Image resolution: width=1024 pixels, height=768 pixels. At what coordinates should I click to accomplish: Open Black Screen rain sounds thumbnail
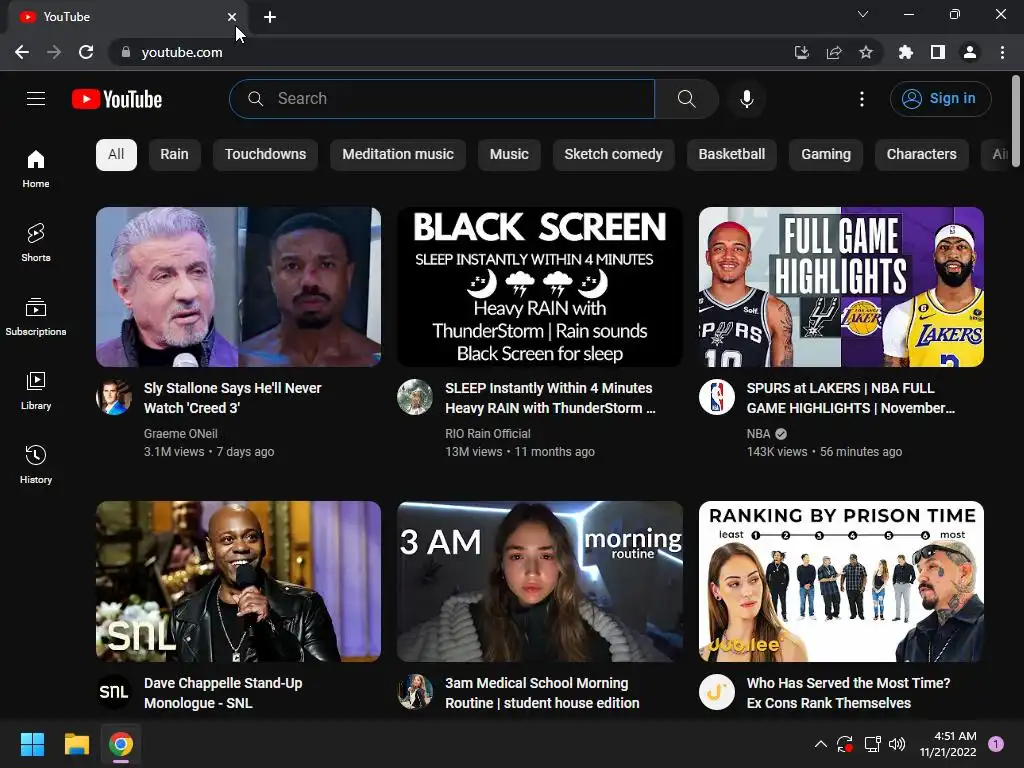(540, 287)
